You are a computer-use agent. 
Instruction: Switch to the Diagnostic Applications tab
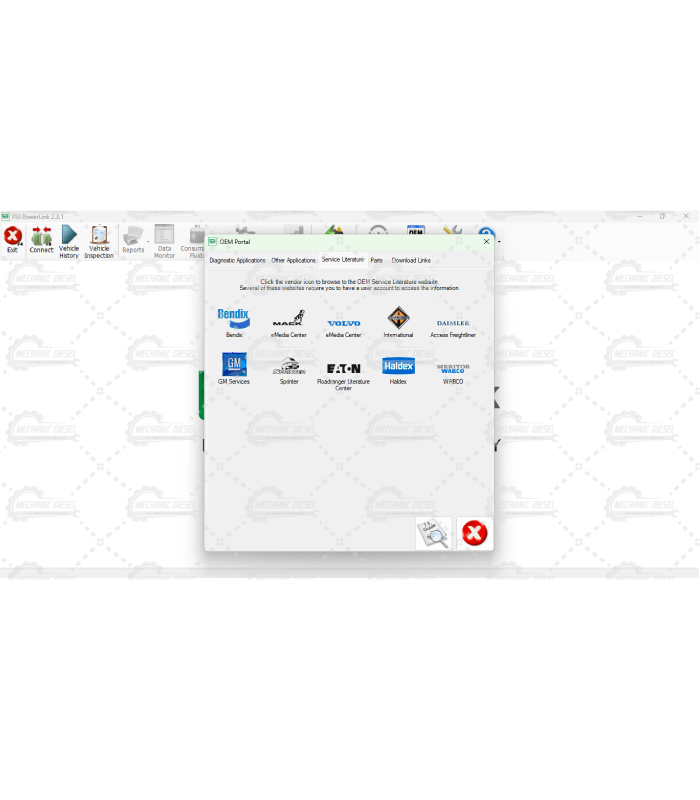[237, 260]
